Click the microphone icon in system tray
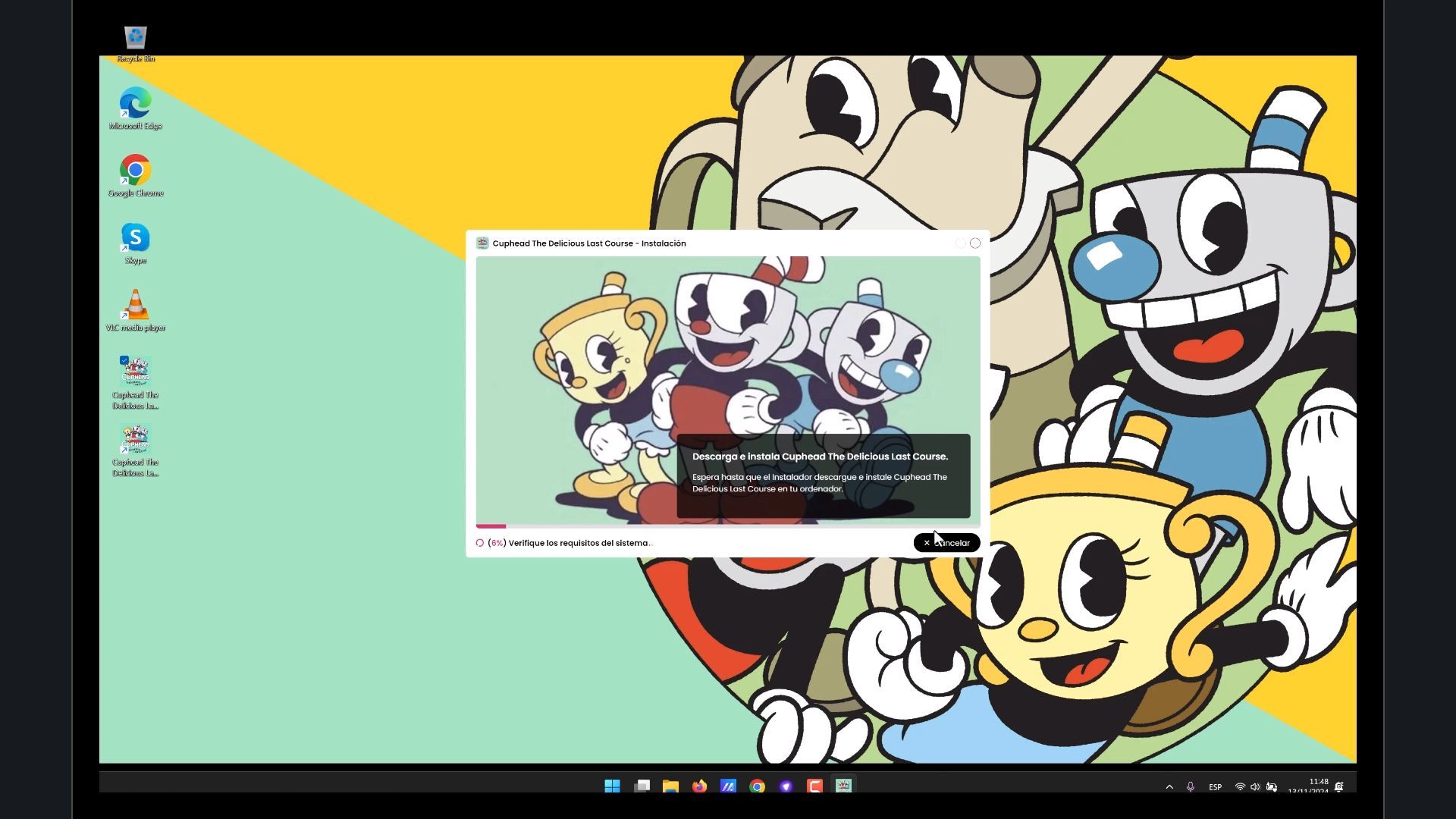 (x=1191, y=787)
